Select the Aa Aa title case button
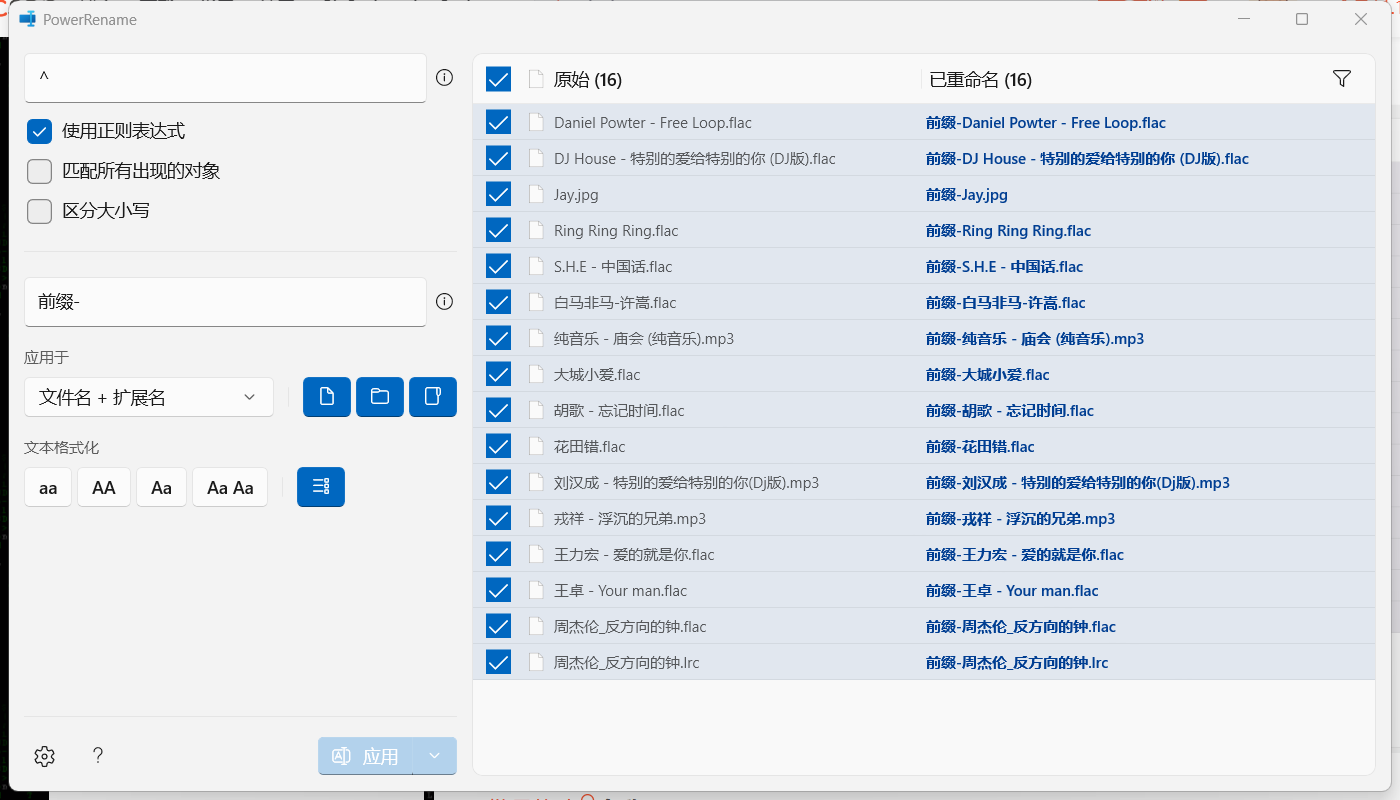Image resolution: width=1400 pixels, height=800 pixels. coord(230,488)
